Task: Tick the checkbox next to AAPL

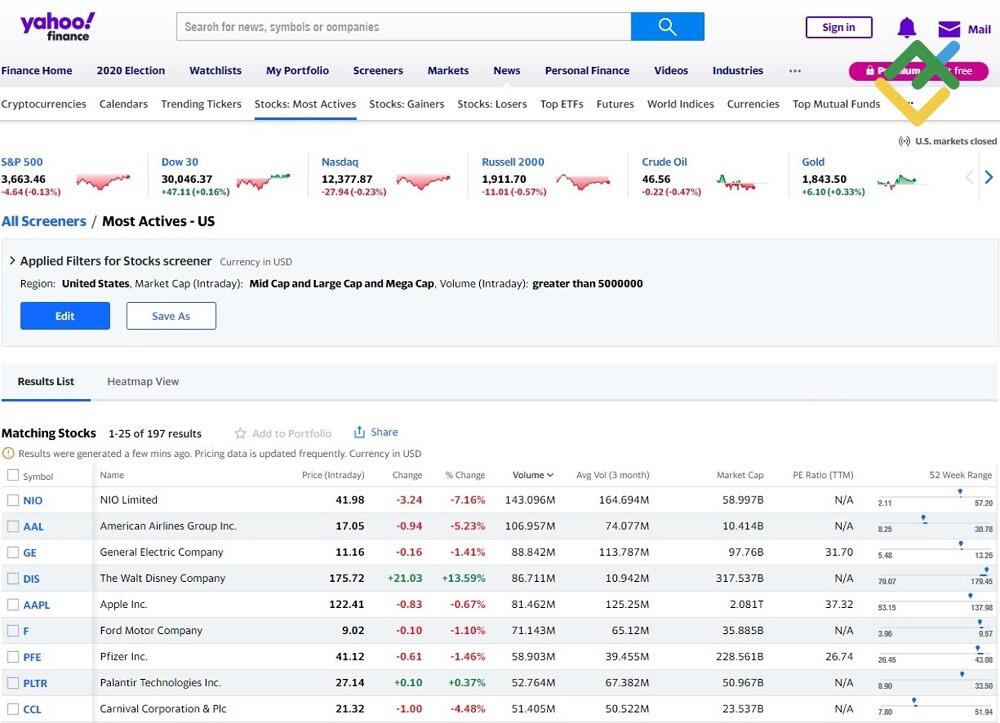Action: tap(13, 605)
